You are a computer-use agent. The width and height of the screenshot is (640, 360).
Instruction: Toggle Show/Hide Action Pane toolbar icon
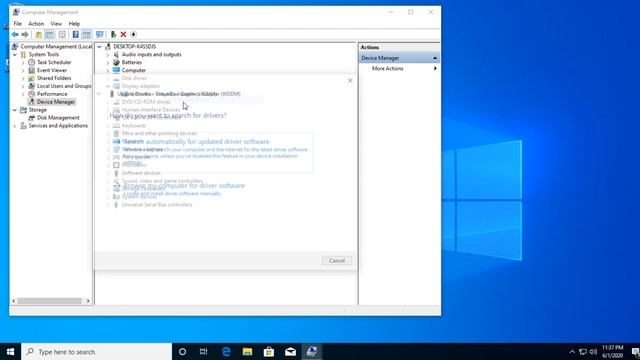(x=86, y=35)
